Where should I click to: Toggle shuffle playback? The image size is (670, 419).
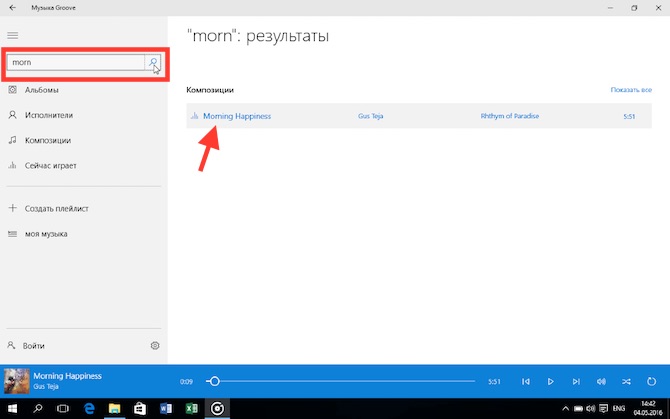click(x=626, y=381)
